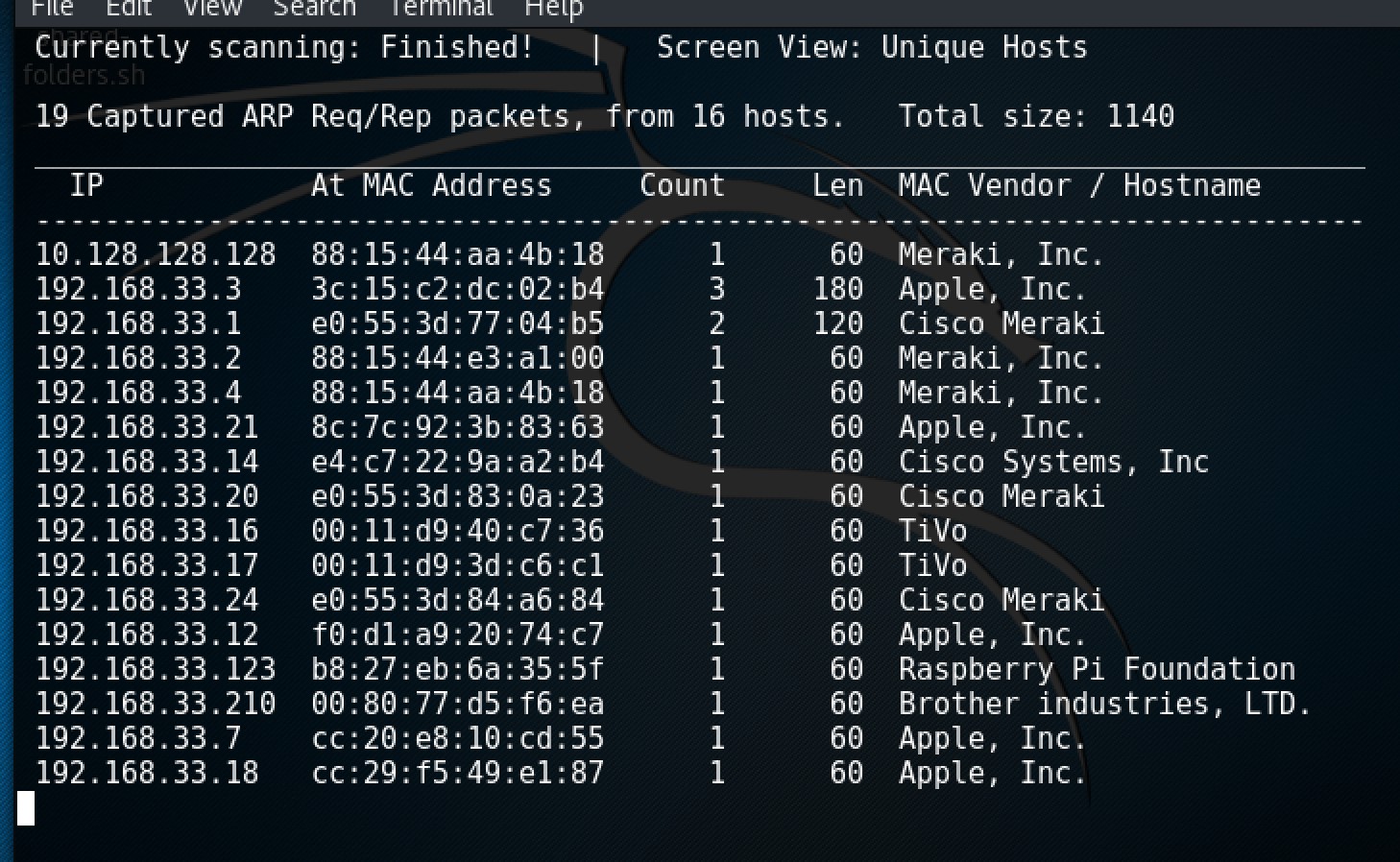Click the Brother industries, LTD. vendor entry
The width and height of the screenshot is (1400, 862).
pyautogui.click(x=1105, y=704)
